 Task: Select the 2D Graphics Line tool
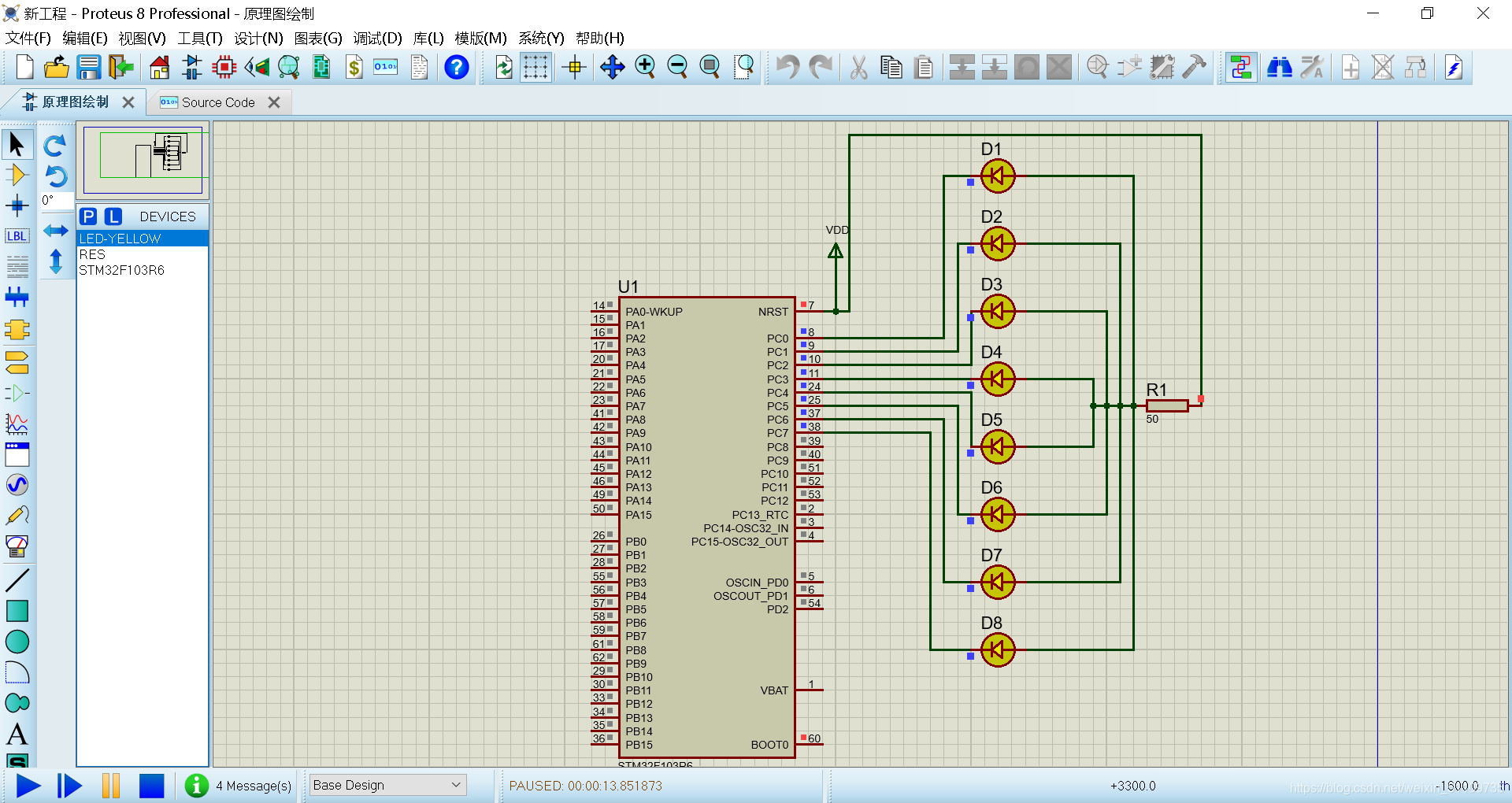[17, 580]
